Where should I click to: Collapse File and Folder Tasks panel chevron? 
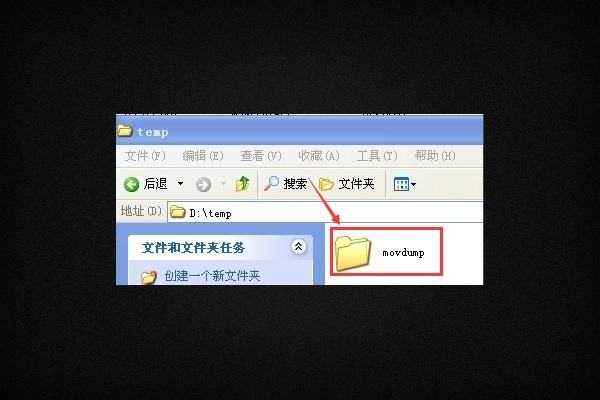click(x=298, y=247)
